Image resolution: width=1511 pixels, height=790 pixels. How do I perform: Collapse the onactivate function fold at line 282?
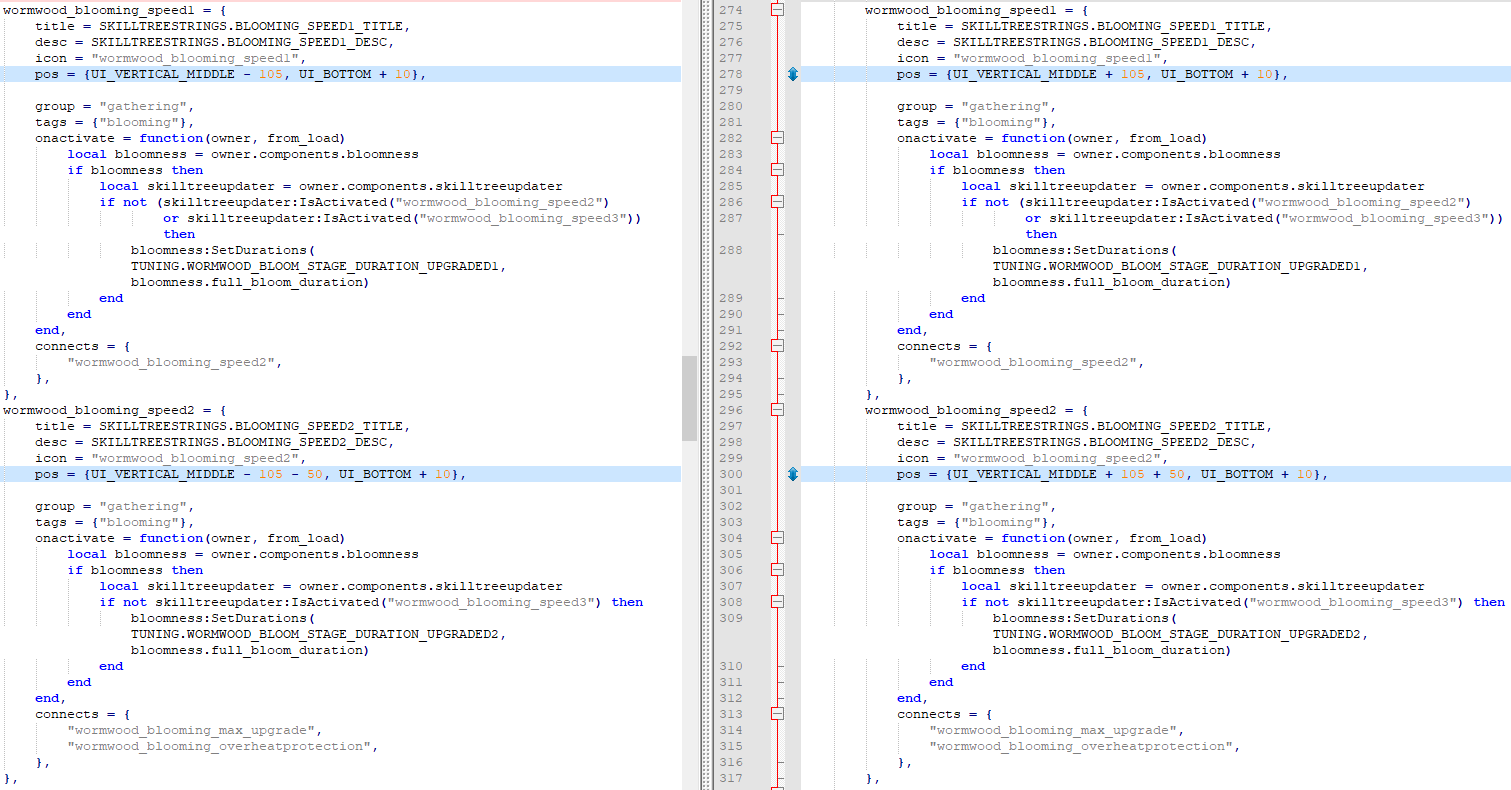point(777,138)
